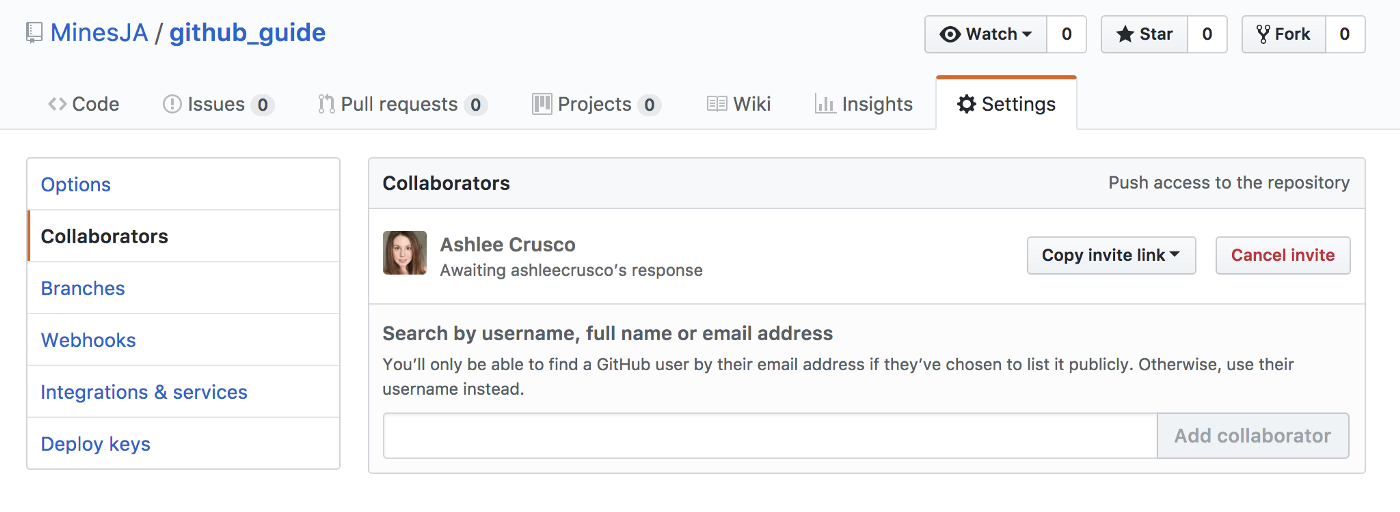The height and width of the screenshot is (512, 1400).
Task: Fork this repository
Action: point(1284,34)
